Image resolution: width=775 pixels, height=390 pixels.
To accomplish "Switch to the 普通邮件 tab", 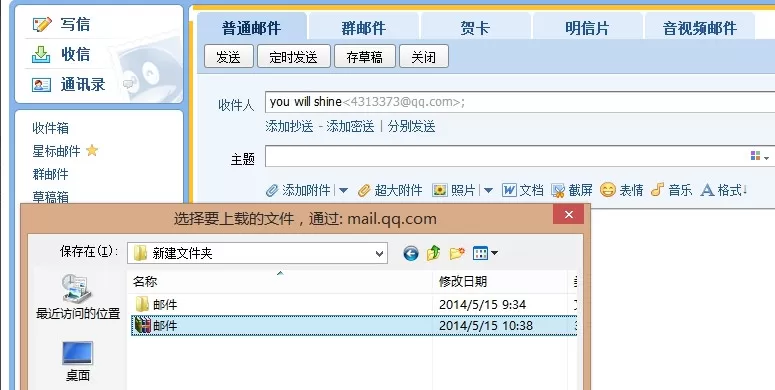I will point(252,27).
